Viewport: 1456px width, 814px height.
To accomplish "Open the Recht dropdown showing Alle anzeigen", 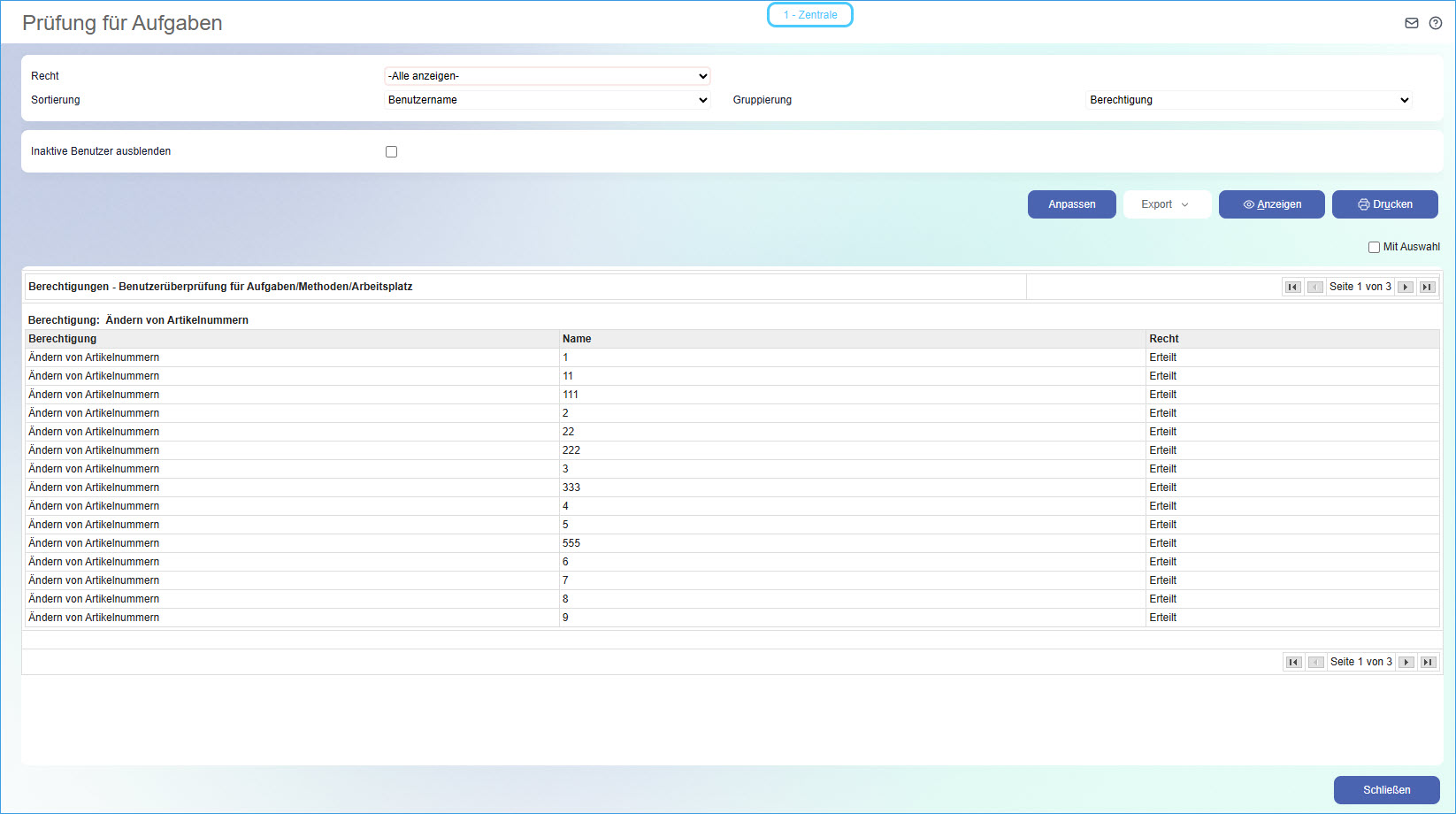I will pyautogui.click(x=547, y=76).
